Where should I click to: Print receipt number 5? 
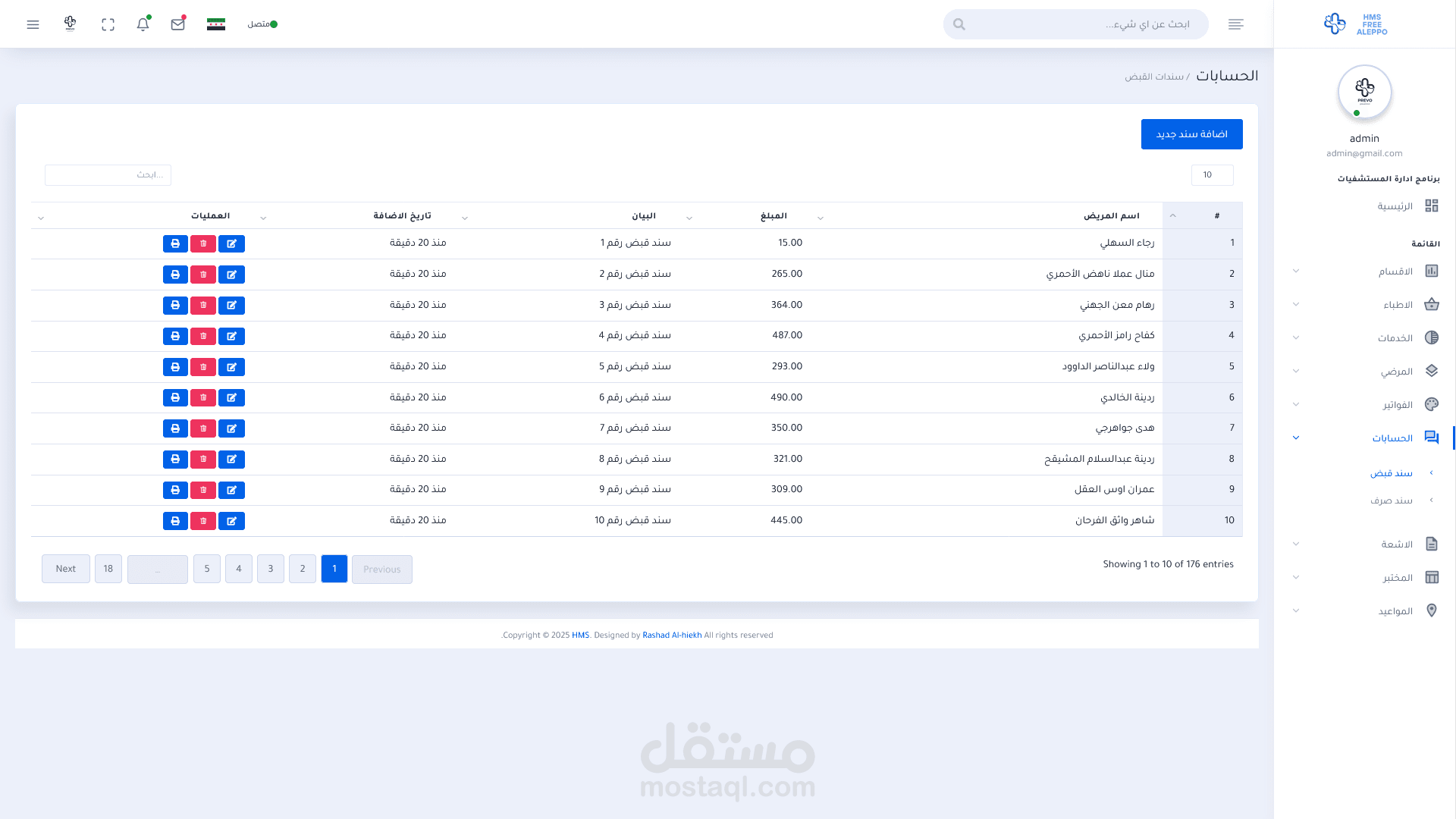coord(175,367)
